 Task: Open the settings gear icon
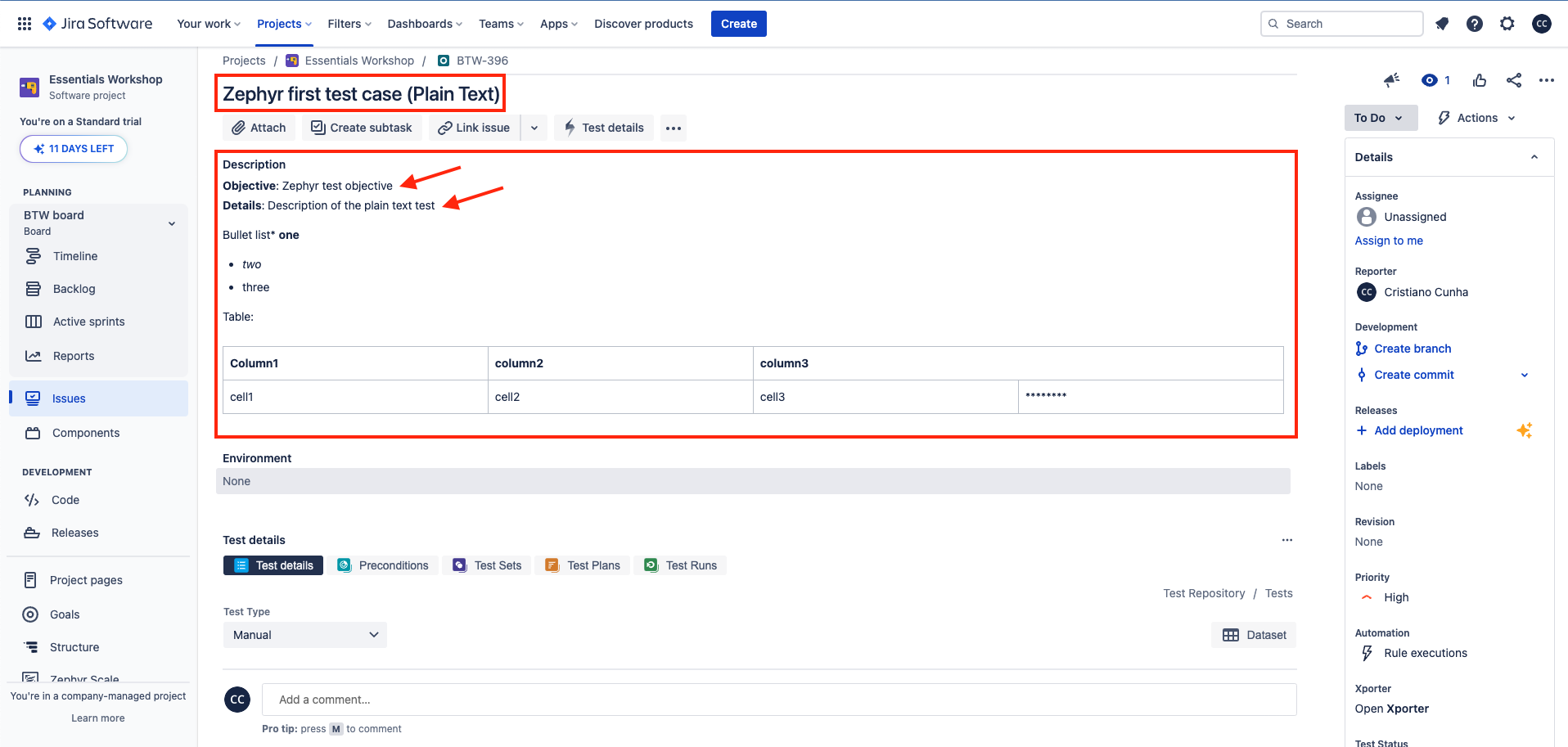(1507, 24)
